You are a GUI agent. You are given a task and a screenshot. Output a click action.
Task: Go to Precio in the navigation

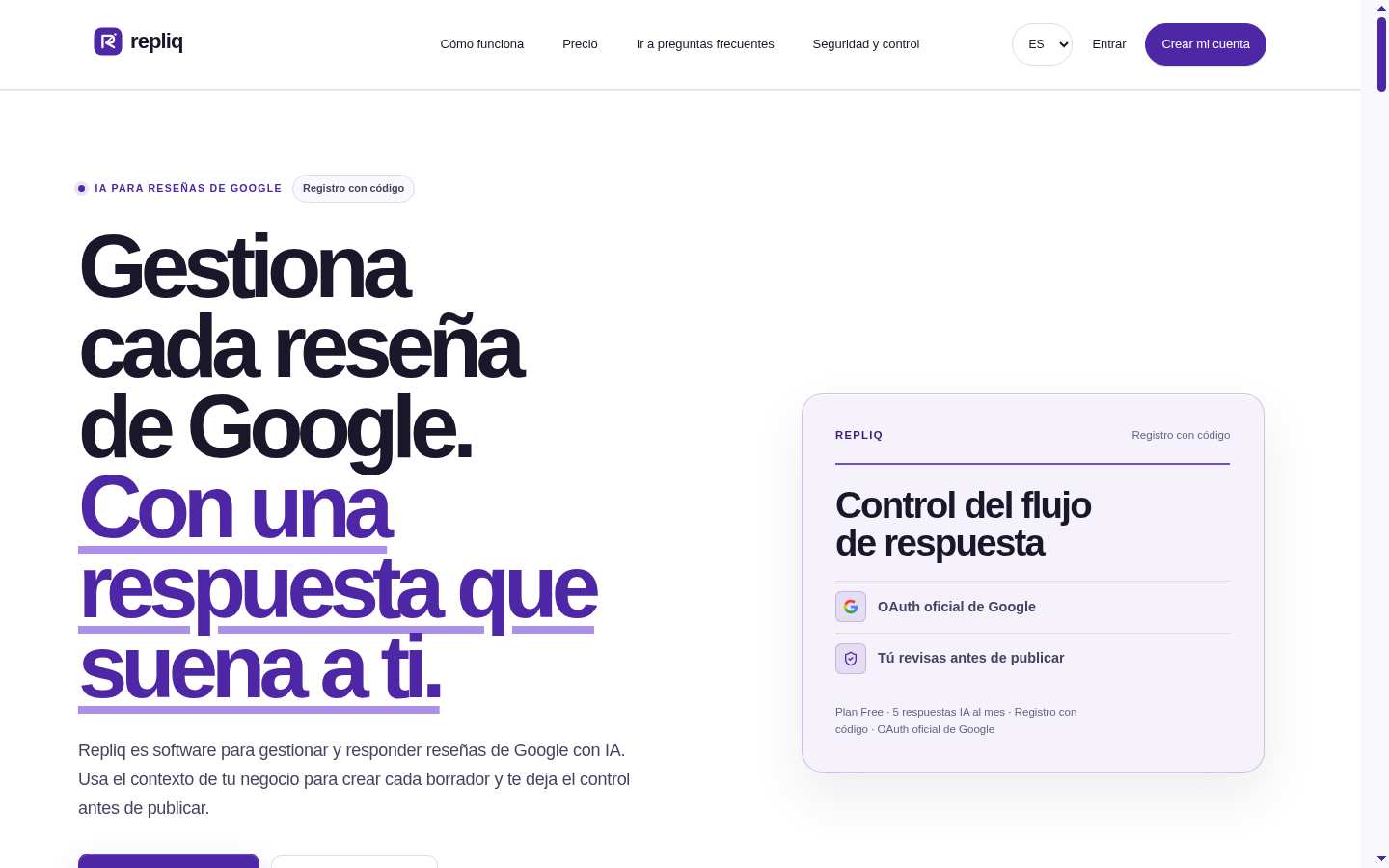[580, 44]
